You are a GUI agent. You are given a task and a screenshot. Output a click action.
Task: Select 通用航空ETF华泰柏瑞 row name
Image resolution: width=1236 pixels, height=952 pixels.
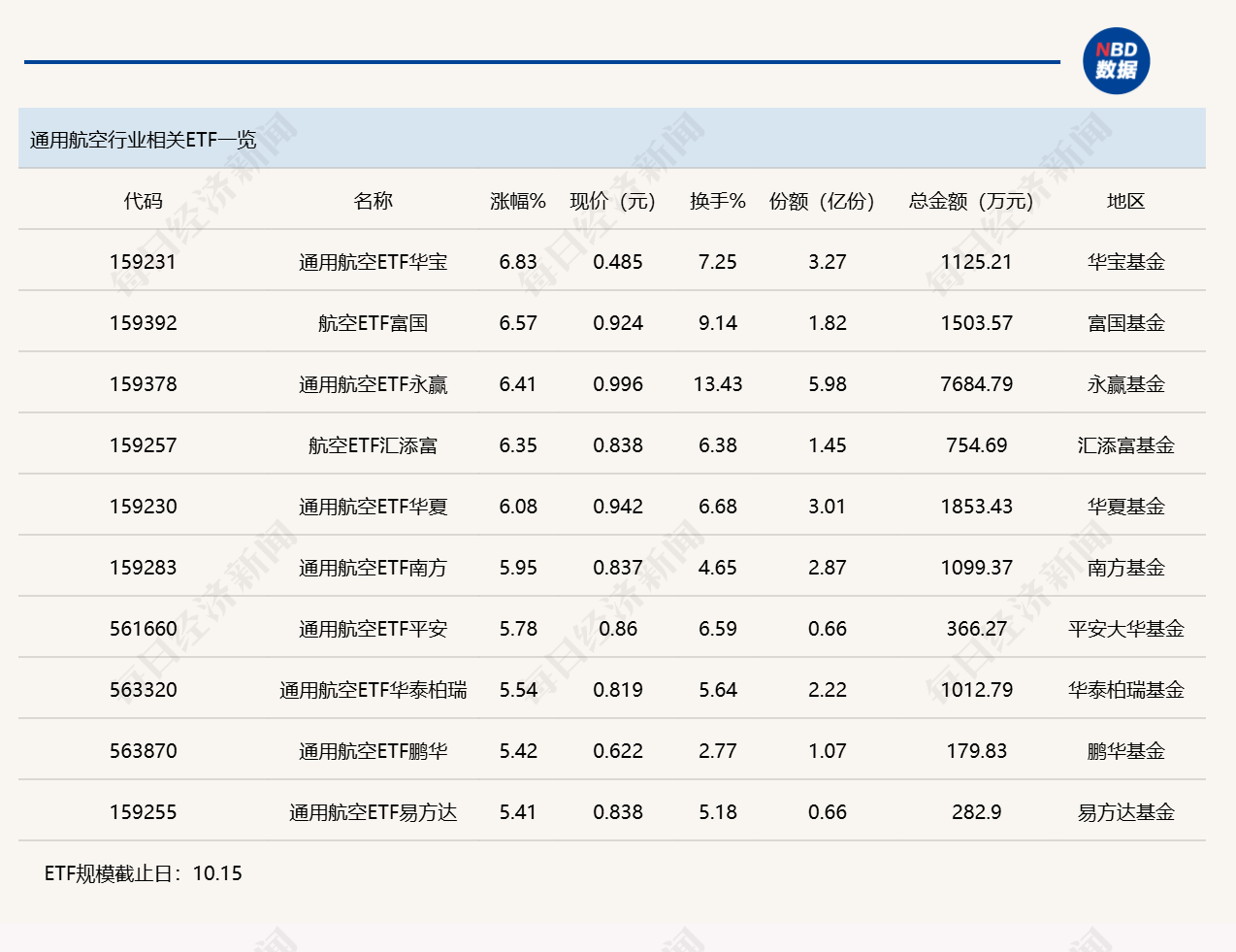coord(374,690)
